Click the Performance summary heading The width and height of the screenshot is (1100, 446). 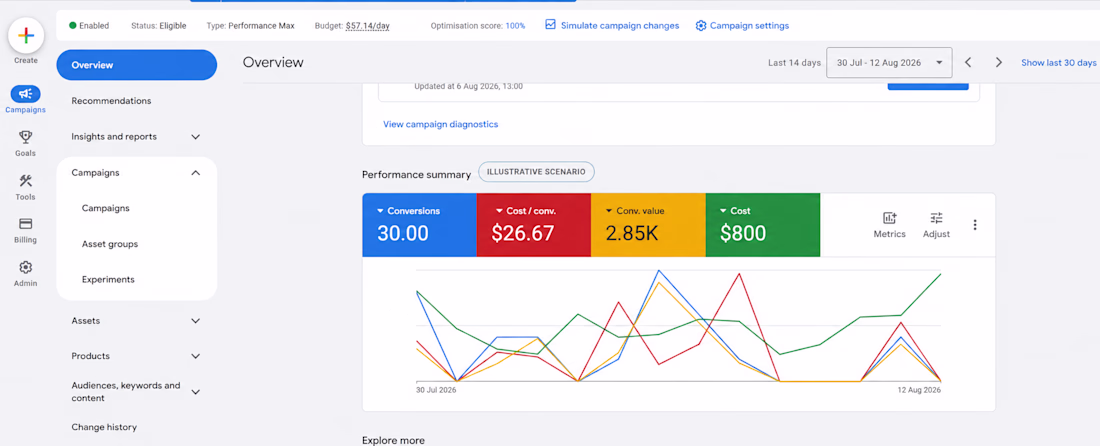click(416, 175)
